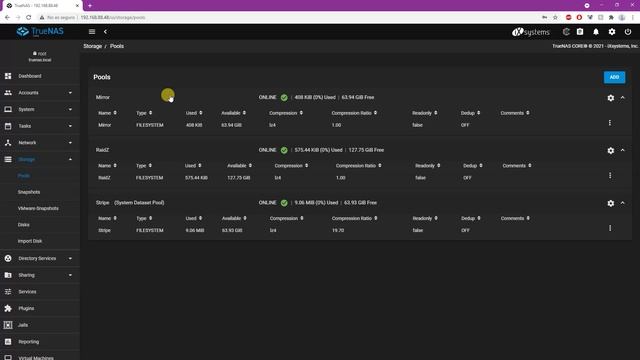Collapse the Storage sidebar menu
The image size is (640, 360).
tap(40, 159)
